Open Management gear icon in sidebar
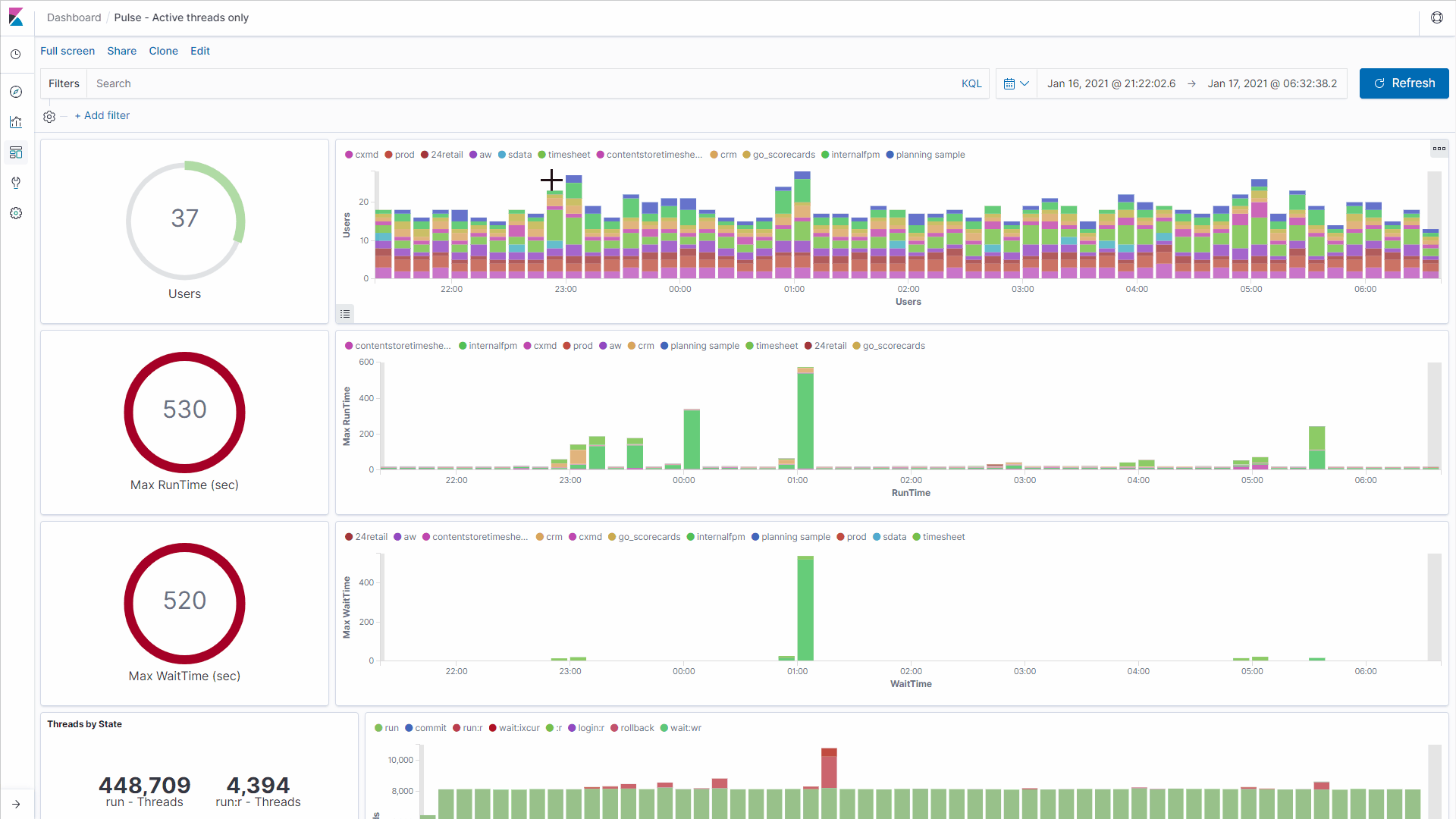 15,213
